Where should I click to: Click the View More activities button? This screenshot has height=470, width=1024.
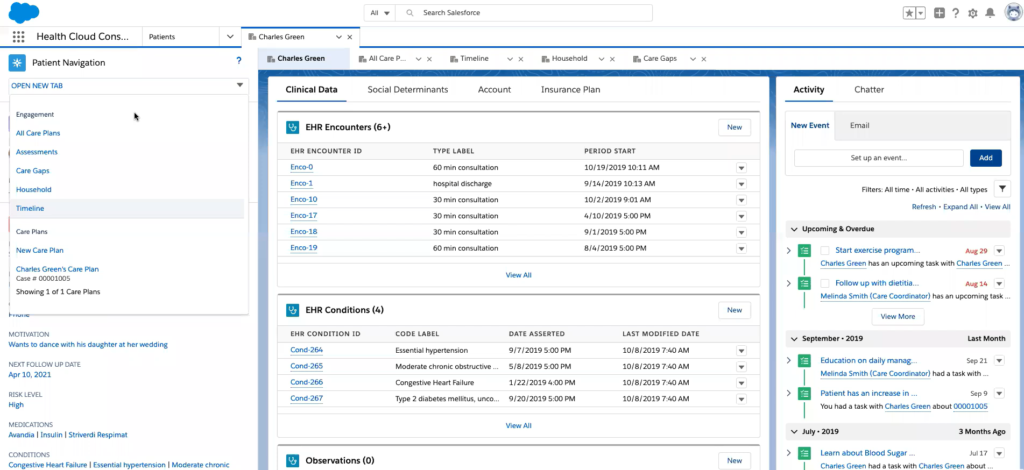(897, 316)
